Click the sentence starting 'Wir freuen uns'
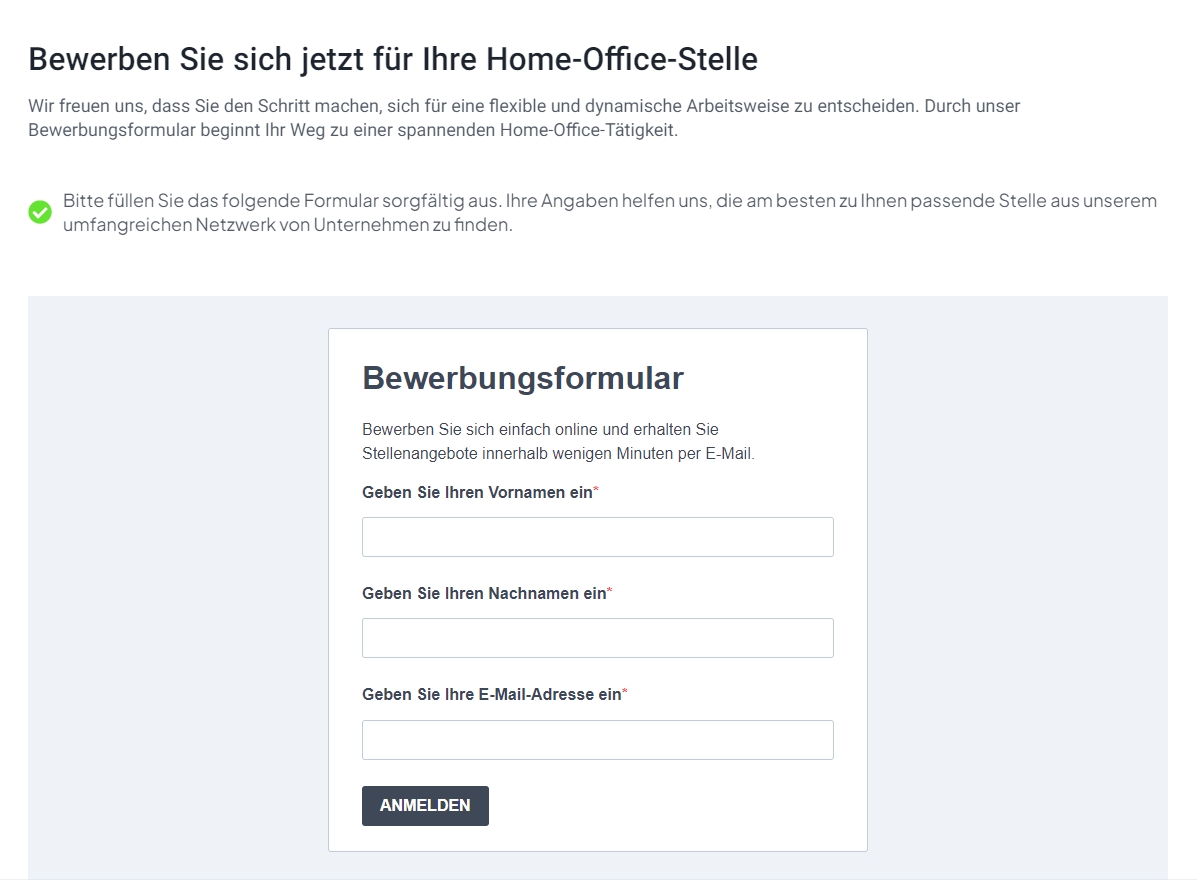The height and width of the screenshot is (880, 1197). [x=474, y=105]
